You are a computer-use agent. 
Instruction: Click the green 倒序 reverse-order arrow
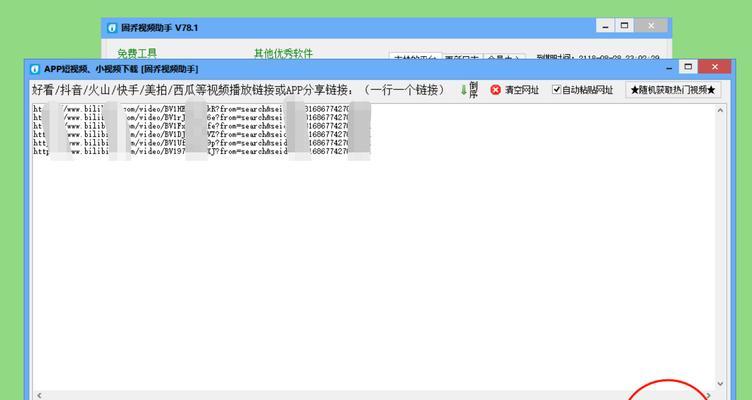coord(464,90)
